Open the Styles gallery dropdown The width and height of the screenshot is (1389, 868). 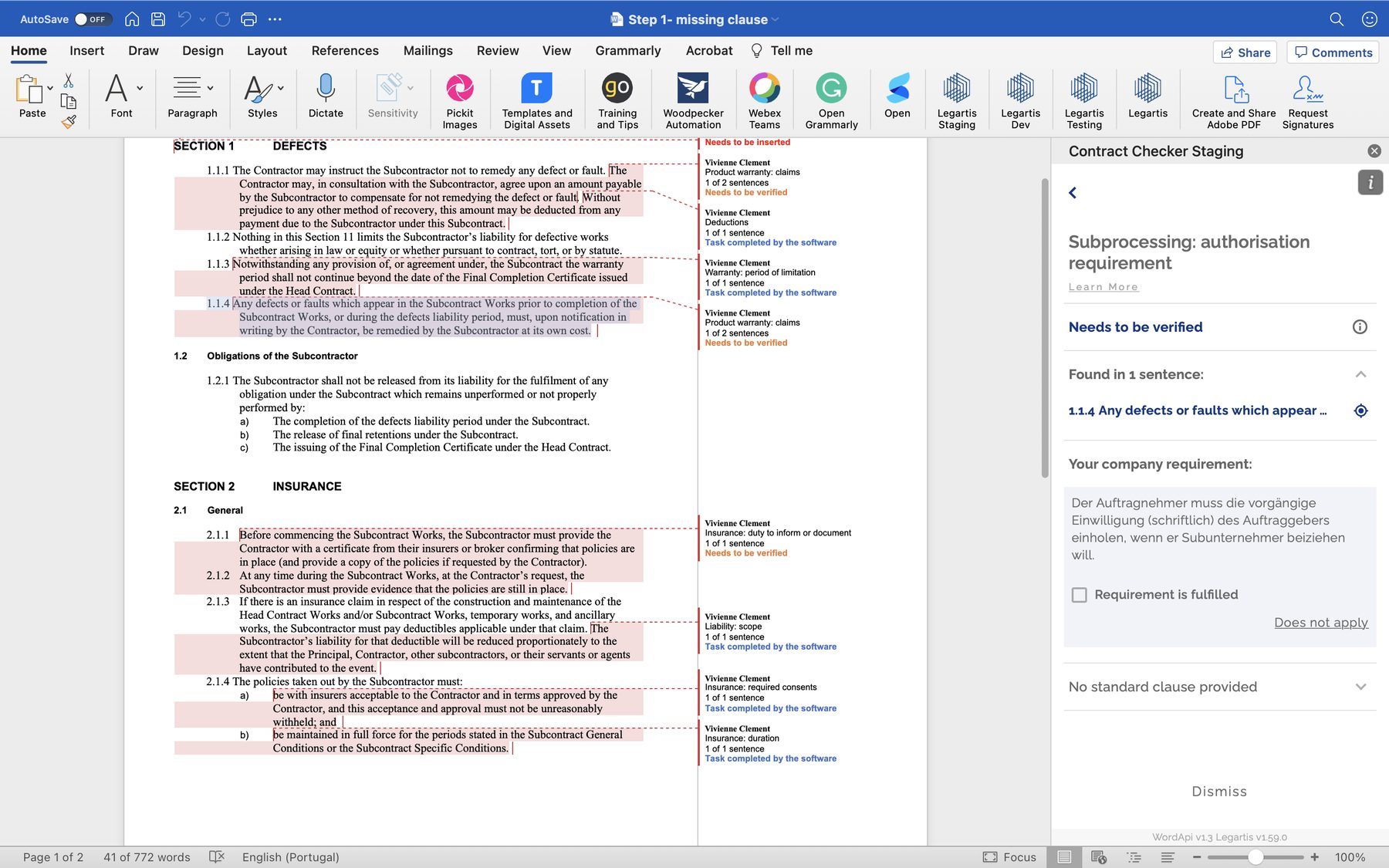click(281, 88)
